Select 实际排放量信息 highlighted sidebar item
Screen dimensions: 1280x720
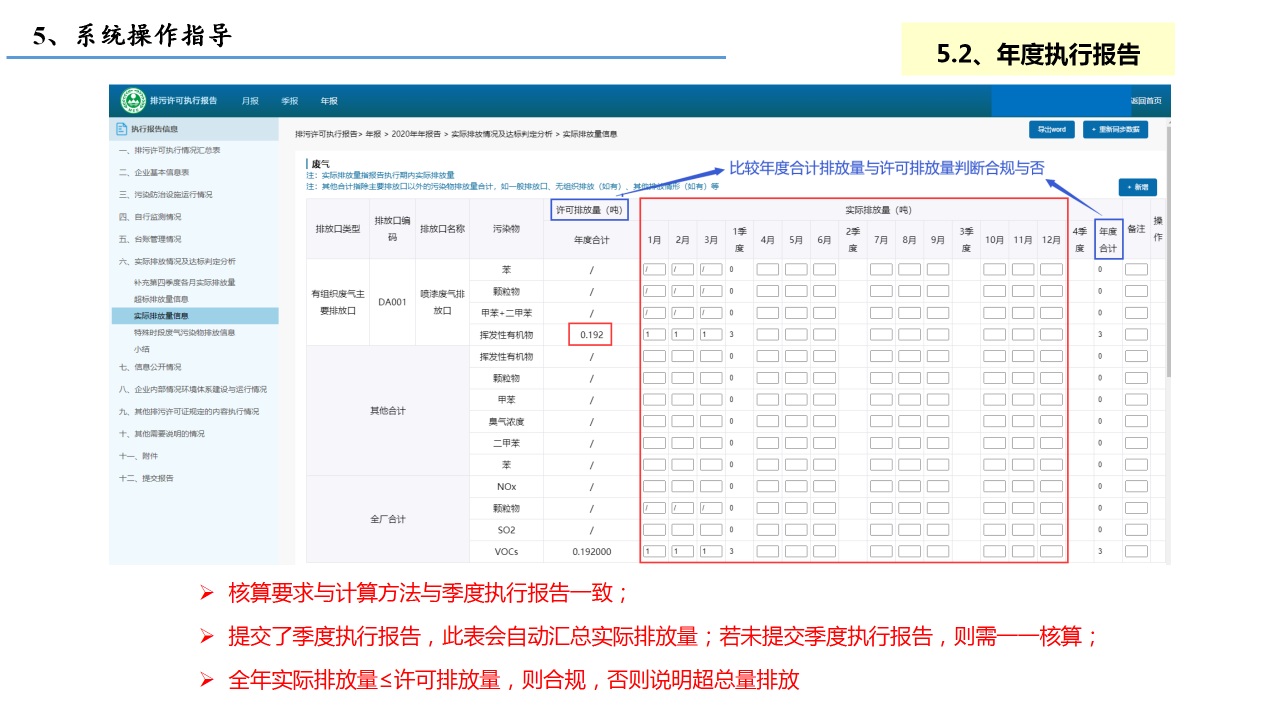click(x=161, y=316)
